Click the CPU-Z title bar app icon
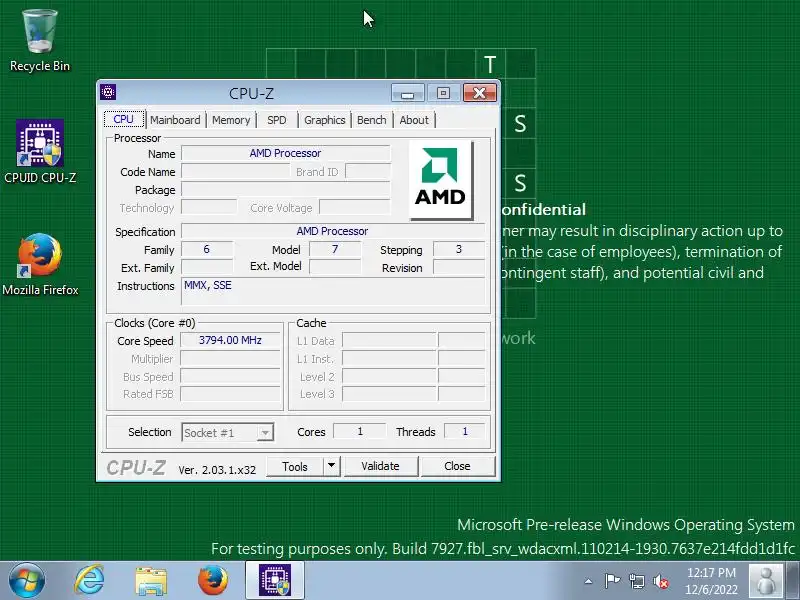Image resolution: width=800 pixels, height=600 pixels. coord(108,92)
